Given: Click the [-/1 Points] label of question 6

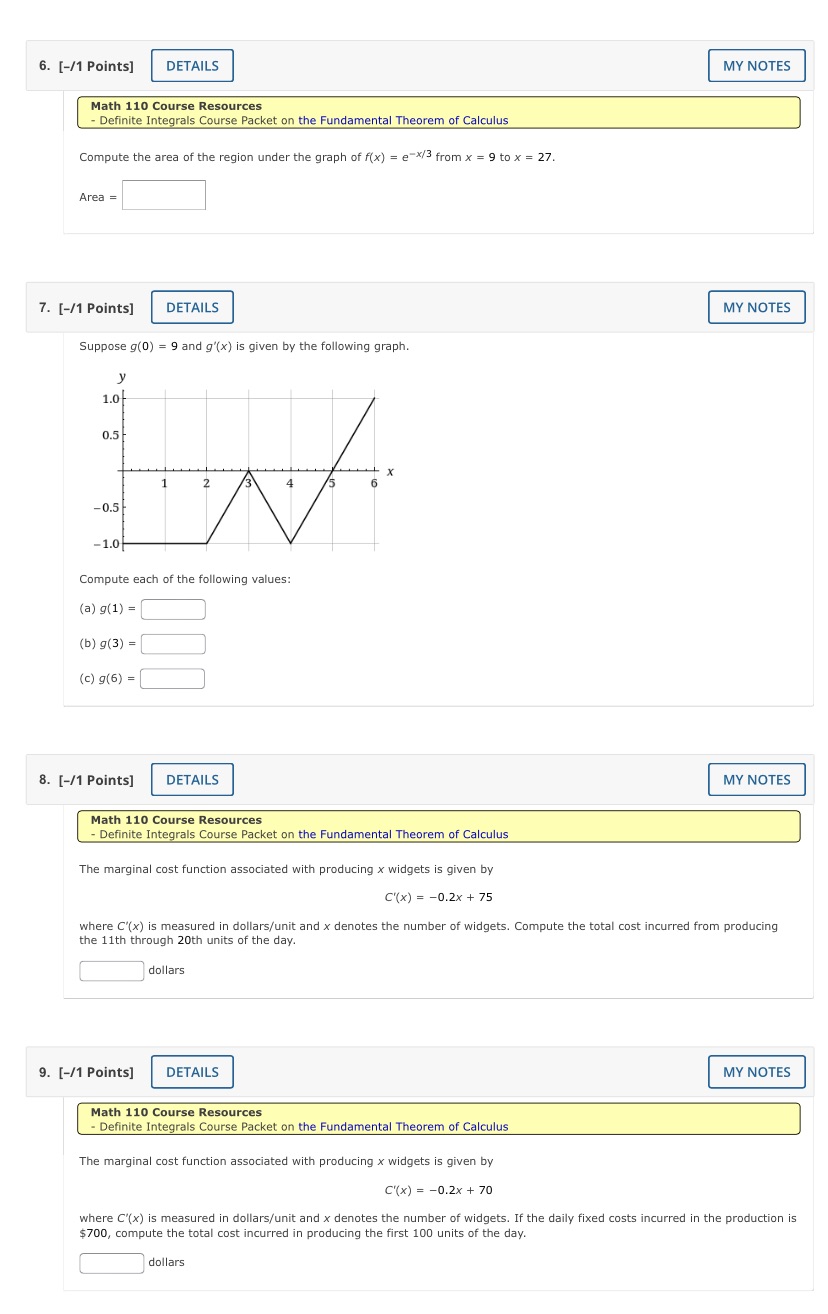Looking at the screenshot, I should [95, 65].
